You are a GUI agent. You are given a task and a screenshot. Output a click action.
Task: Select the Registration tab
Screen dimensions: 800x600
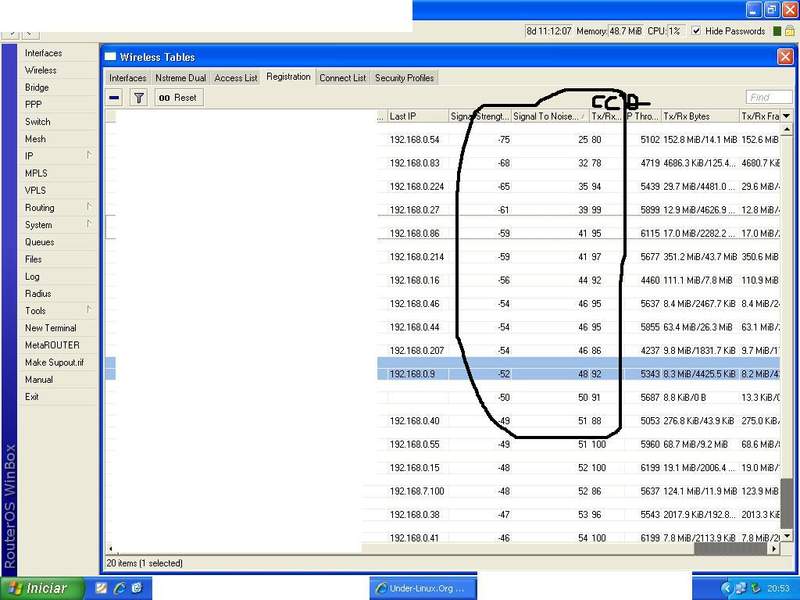[288, 77]
